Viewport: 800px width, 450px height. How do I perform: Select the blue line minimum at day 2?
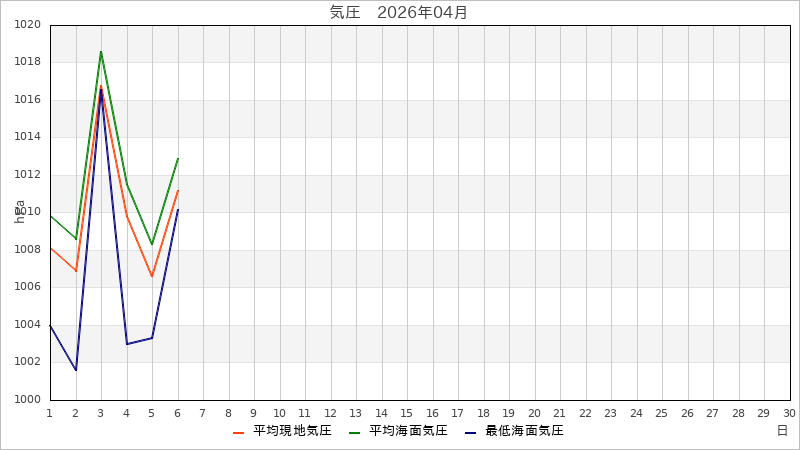76,370
